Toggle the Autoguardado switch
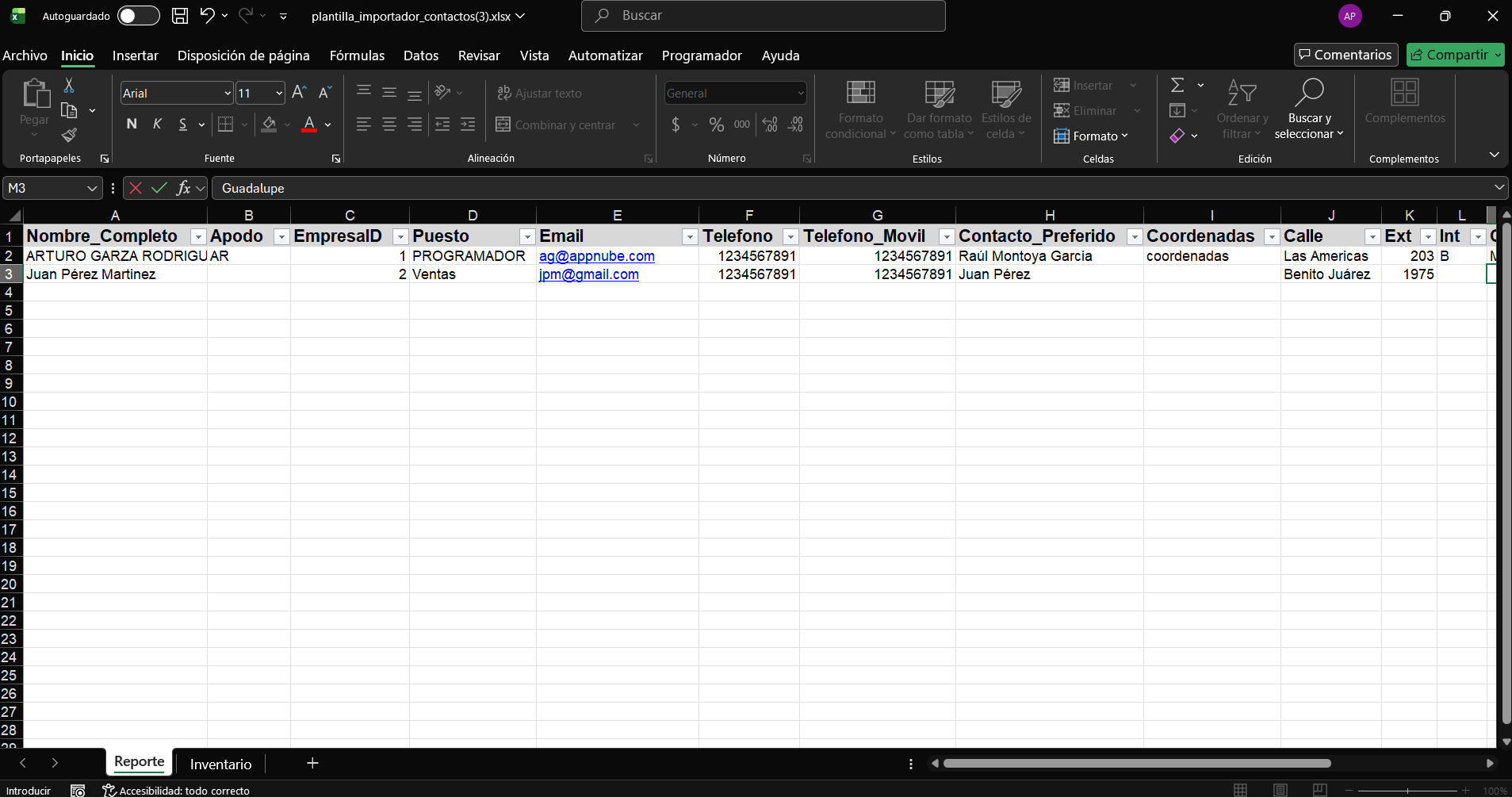 click(138, 16)
